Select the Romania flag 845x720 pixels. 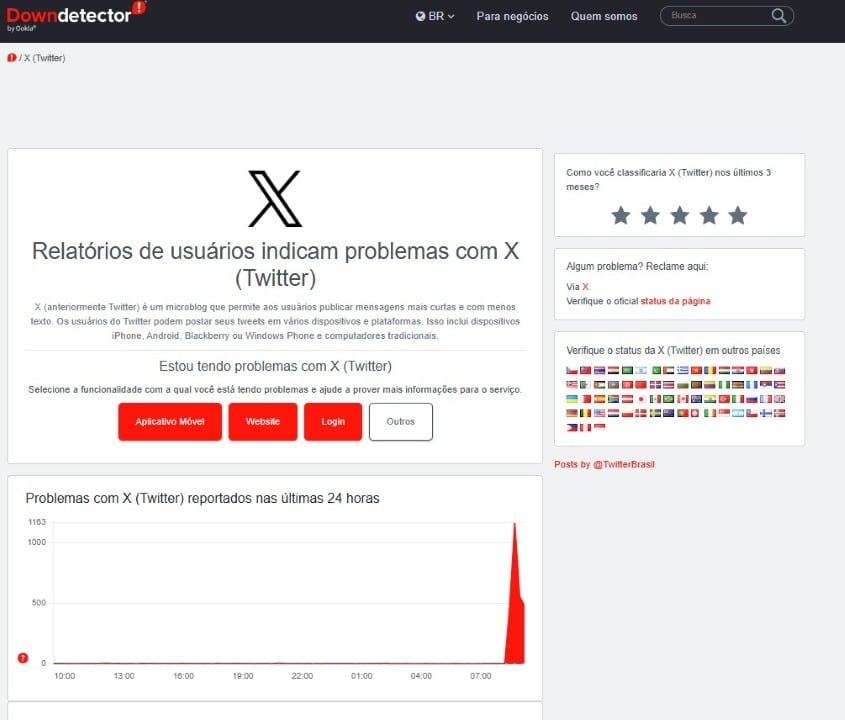(710, 370)
